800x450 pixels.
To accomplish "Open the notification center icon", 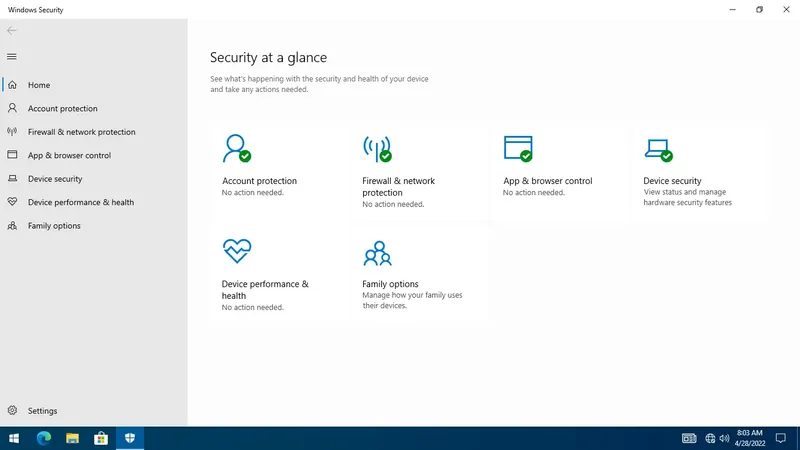I will (x=781, y=438).
